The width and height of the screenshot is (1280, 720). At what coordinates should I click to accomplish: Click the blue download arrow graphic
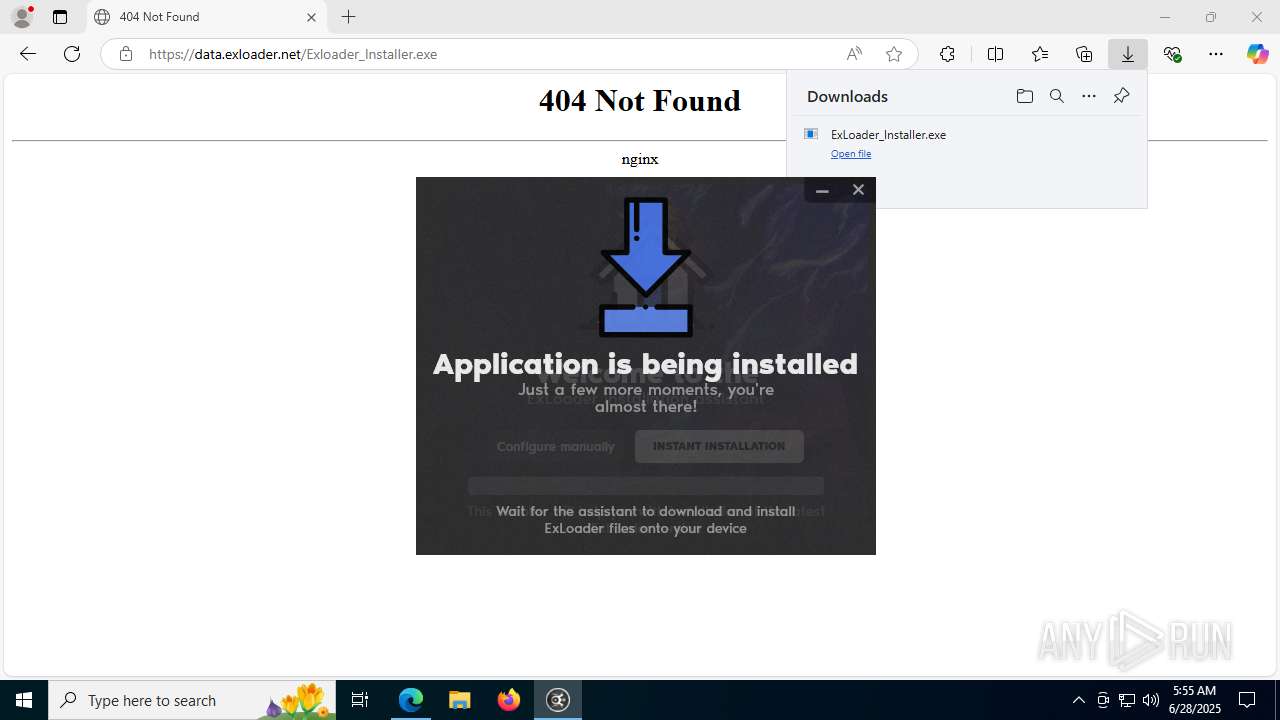pos(646,266)
